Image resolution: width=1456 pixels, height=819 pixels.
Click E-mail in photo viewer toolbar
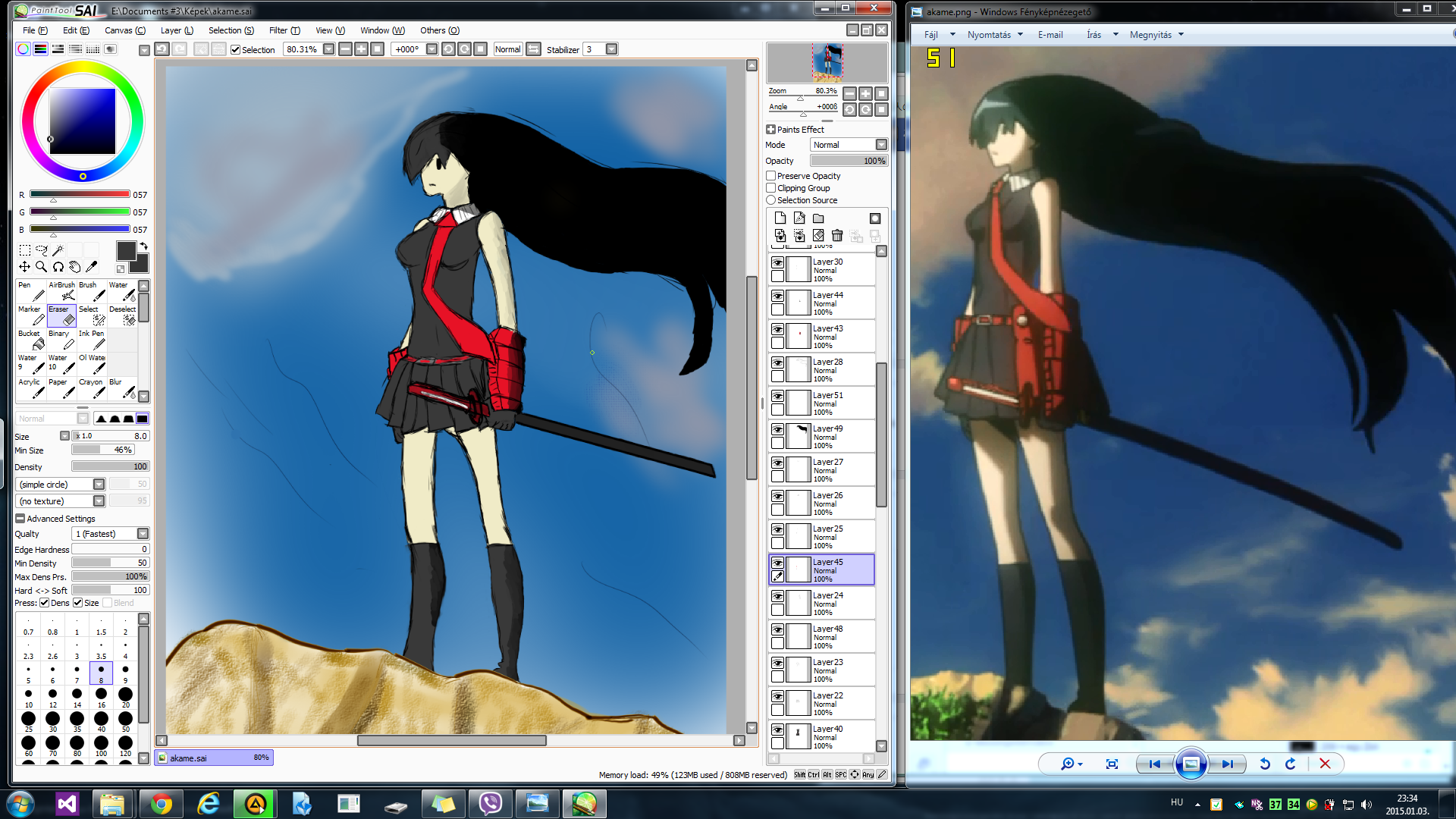[x=1050, y=35]
